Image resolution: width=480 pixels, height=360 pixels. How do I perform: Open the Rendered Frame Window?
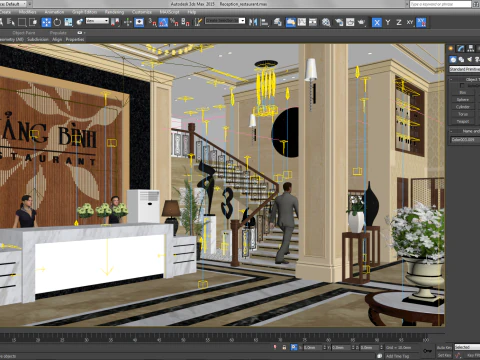point(350,22)
